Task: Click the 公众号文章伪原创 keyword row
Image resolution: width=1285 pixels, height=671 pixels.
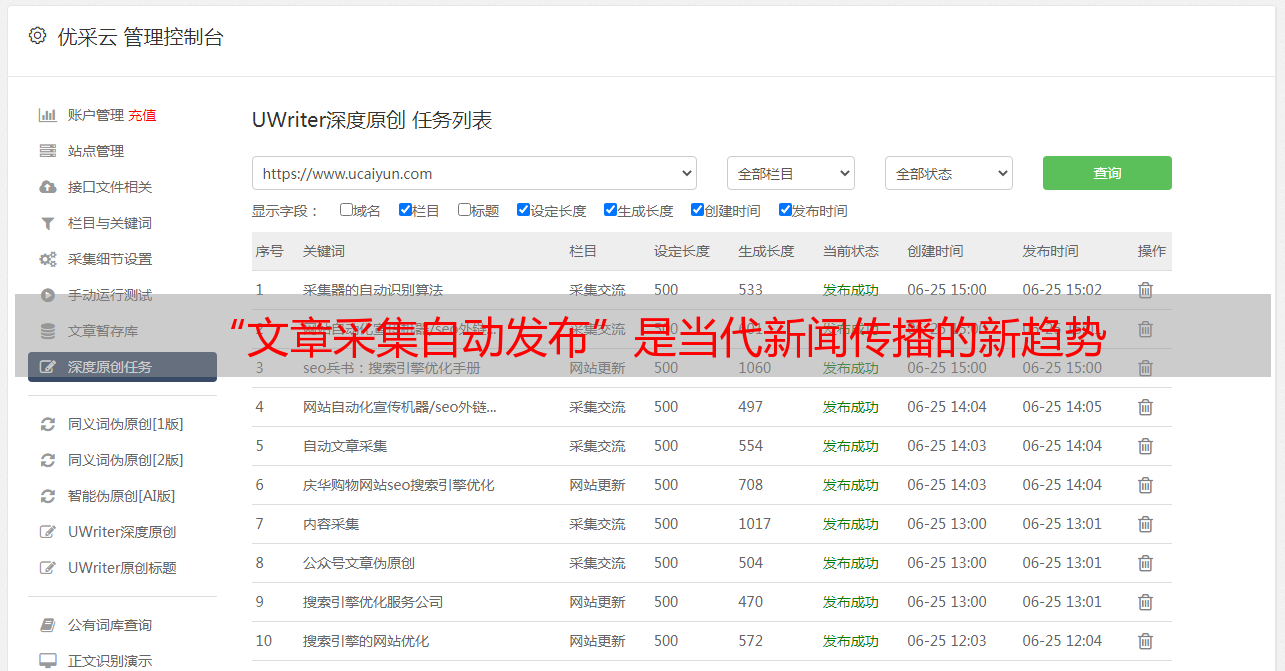Action: [x=359, y=563]
